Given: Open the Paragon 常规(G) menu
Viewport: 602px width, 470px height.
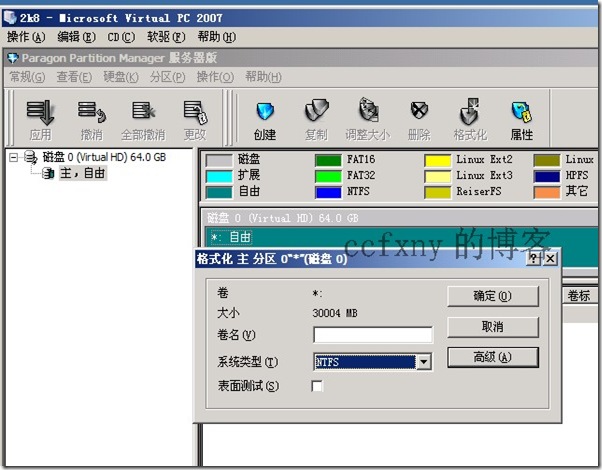Looking at the screenshot, I should pos(27,77).
